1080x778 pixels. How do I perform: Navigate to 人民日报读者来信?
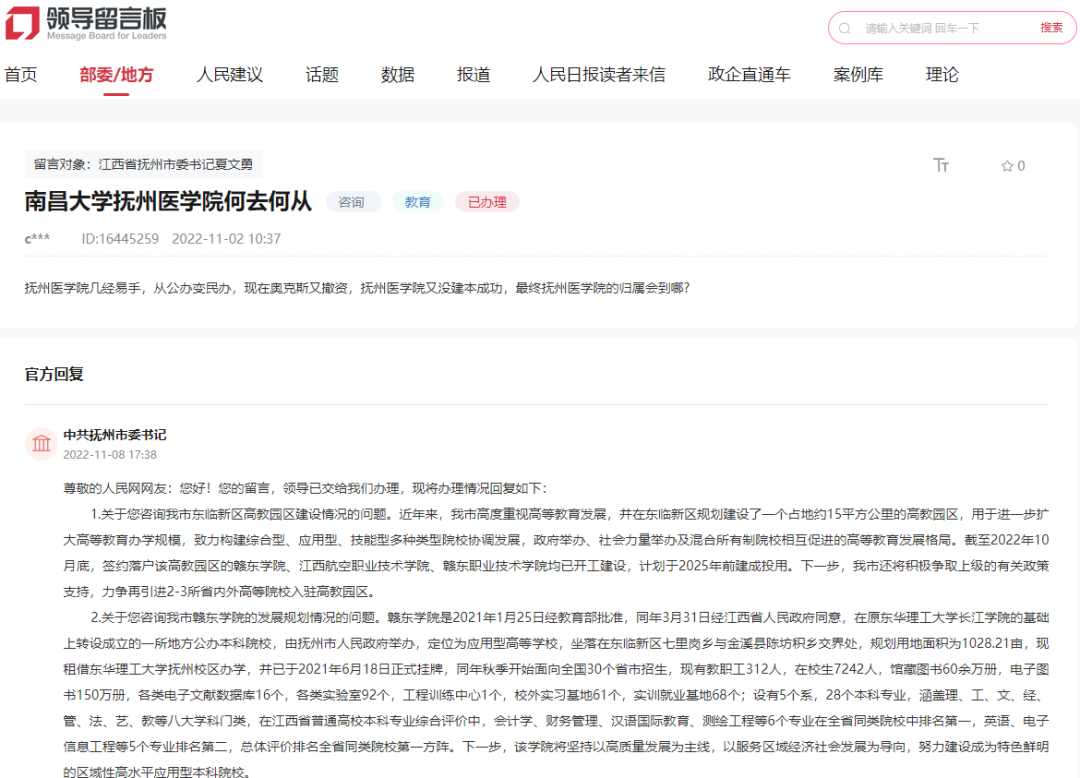click(x=598, y=75)
